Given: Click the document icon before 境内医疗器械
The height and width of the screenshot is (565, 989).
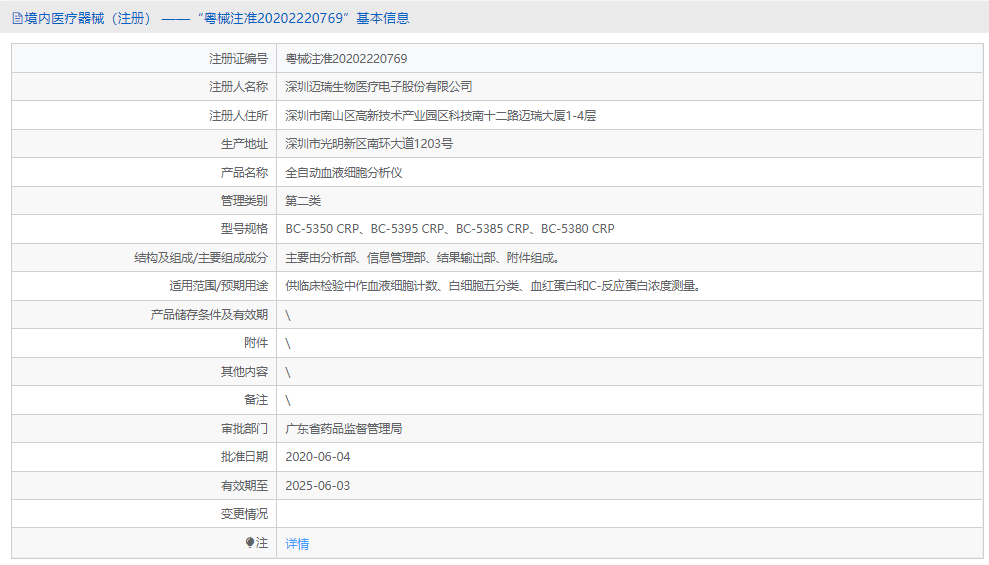Looking at the screenshot, I should (x=18, y=18).
